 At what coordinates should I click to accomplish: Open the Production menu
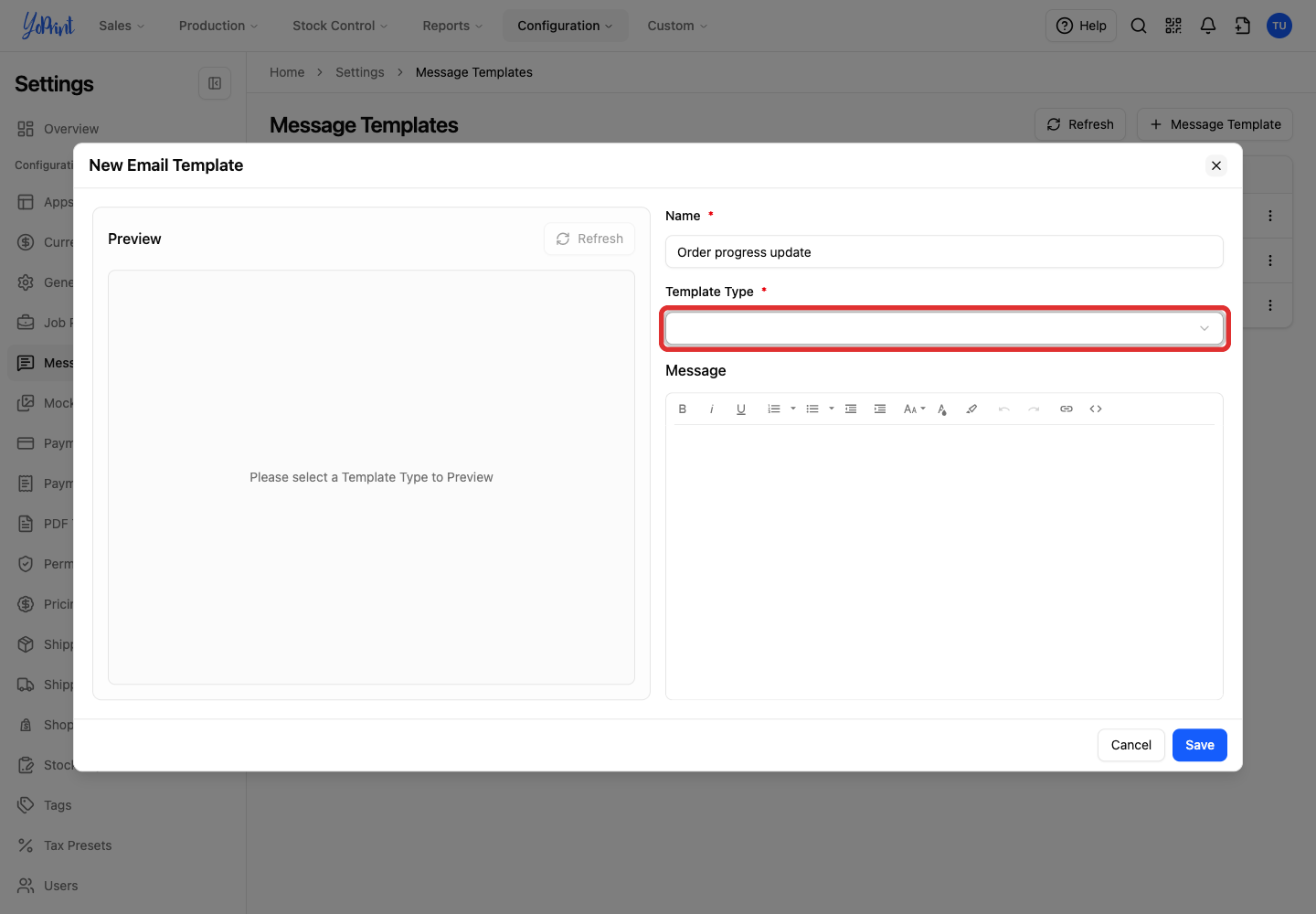(218, 26)
